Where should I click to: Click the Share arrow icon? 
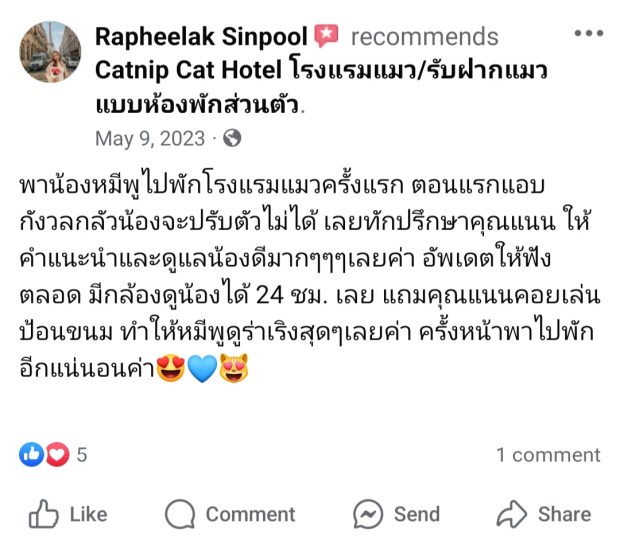coord(511,514)
